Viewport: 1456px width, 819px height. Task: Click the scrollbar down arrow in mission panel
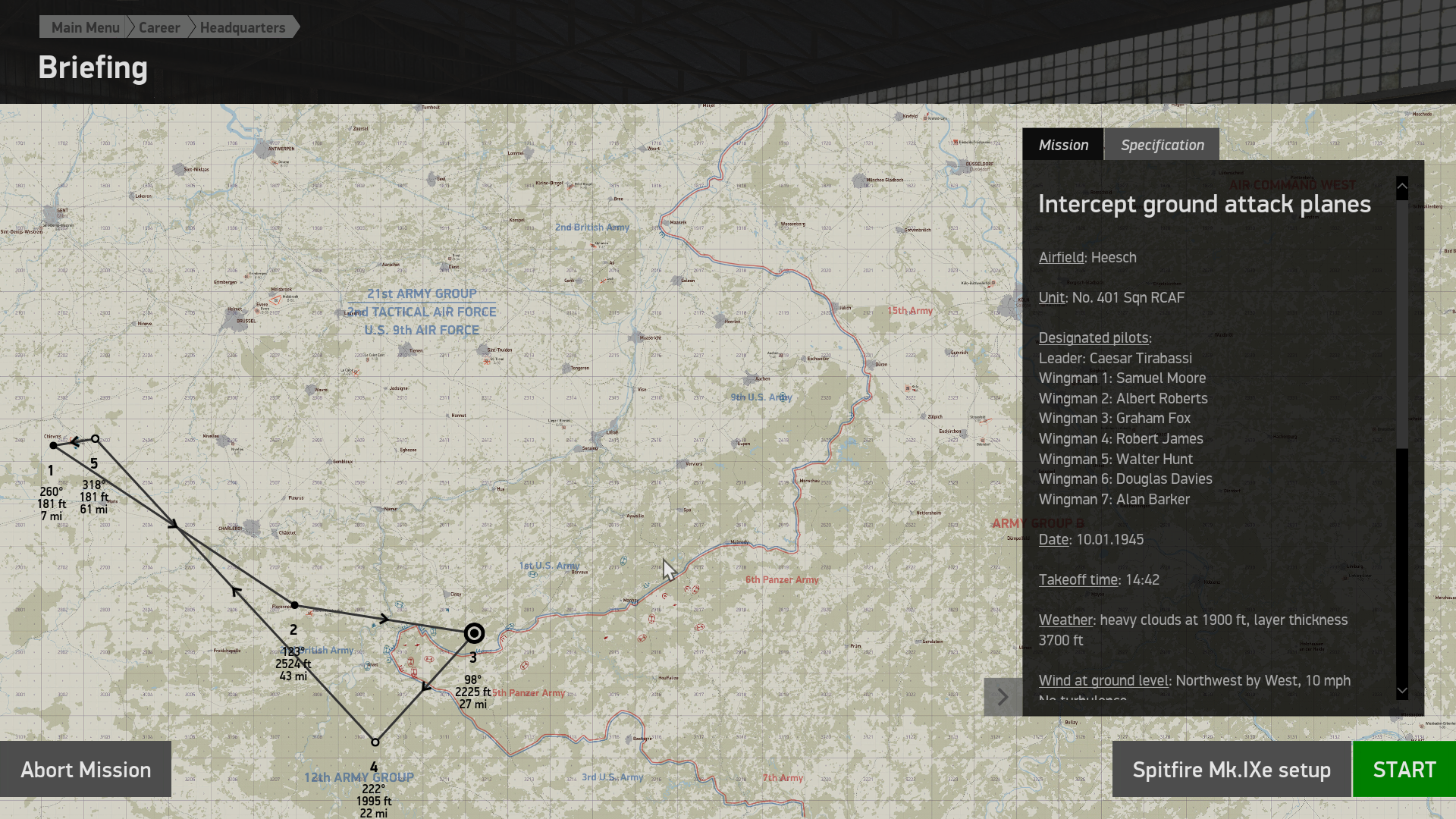coord(1402,691)
